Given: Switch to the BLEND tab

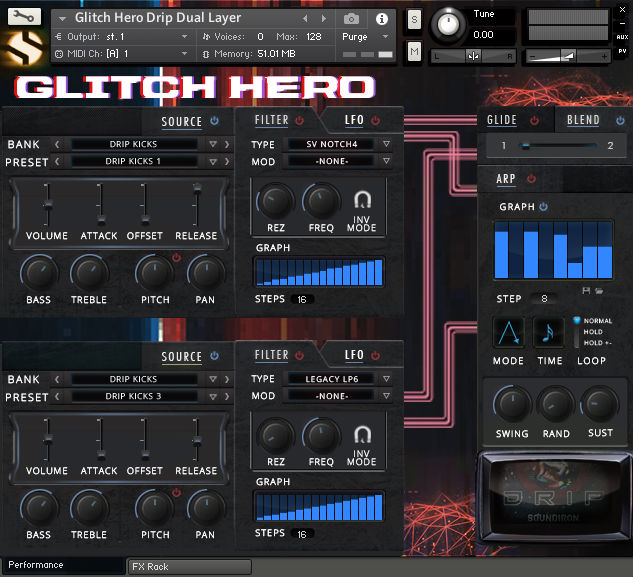Looking at the screenshot, I should pyautogui.click(x=583, y=120).
